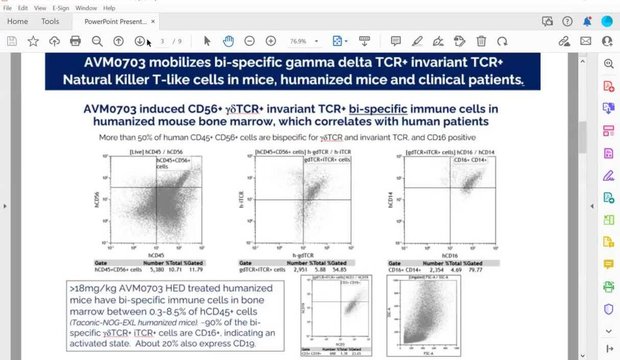Select the Hand pan tool
Viewport: 620px width, 360px height.
pyautogui.click(x=228, y=41)
